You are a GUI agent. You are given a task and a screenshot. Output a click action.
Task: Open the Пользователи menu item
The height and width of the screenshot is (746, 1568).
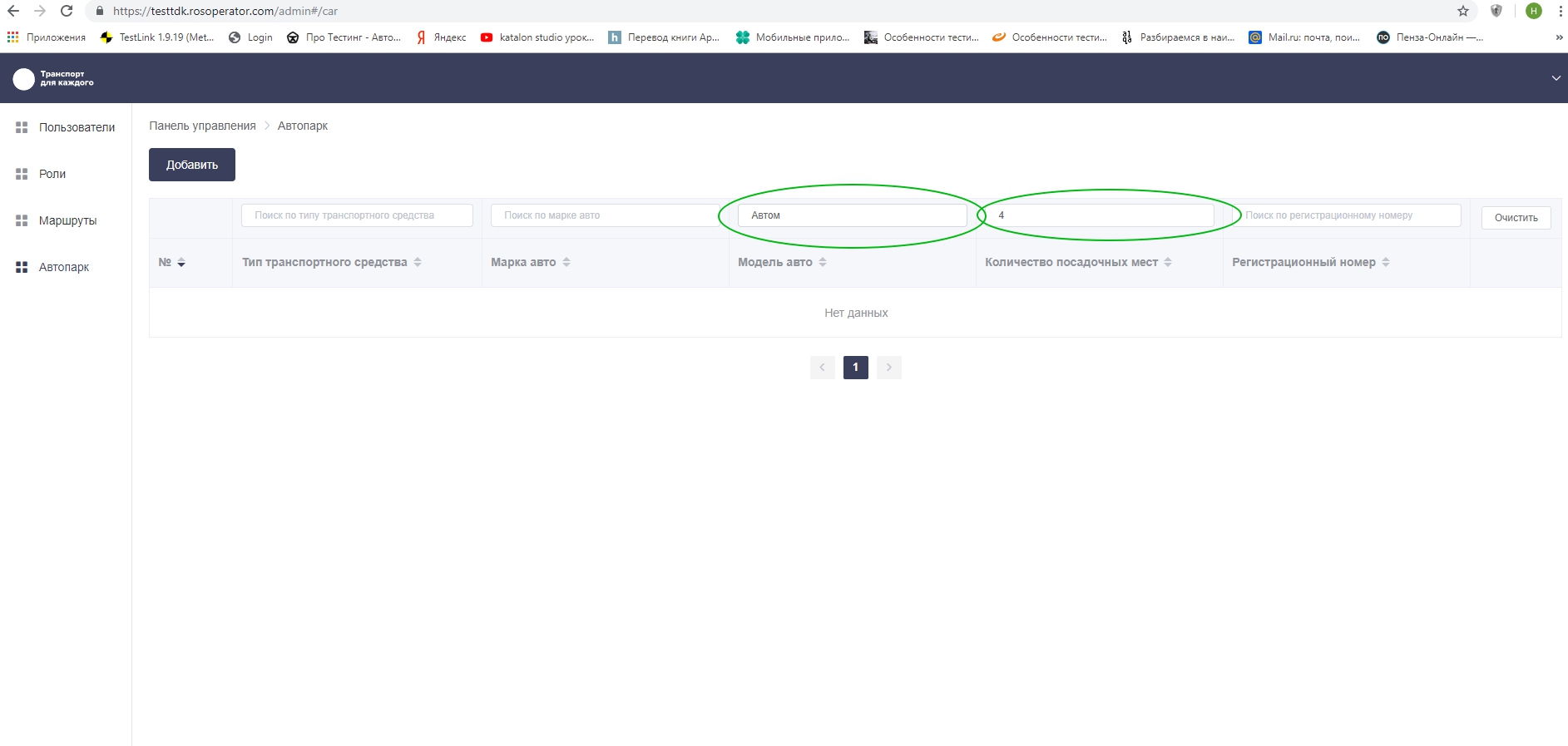click(77, 127)
